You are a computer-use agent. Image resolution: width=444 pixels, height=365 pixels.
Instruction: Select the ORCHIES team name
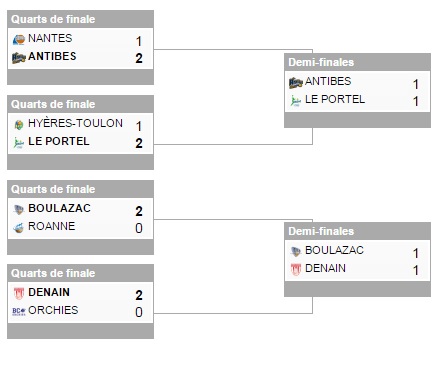[x=53, y=310]
